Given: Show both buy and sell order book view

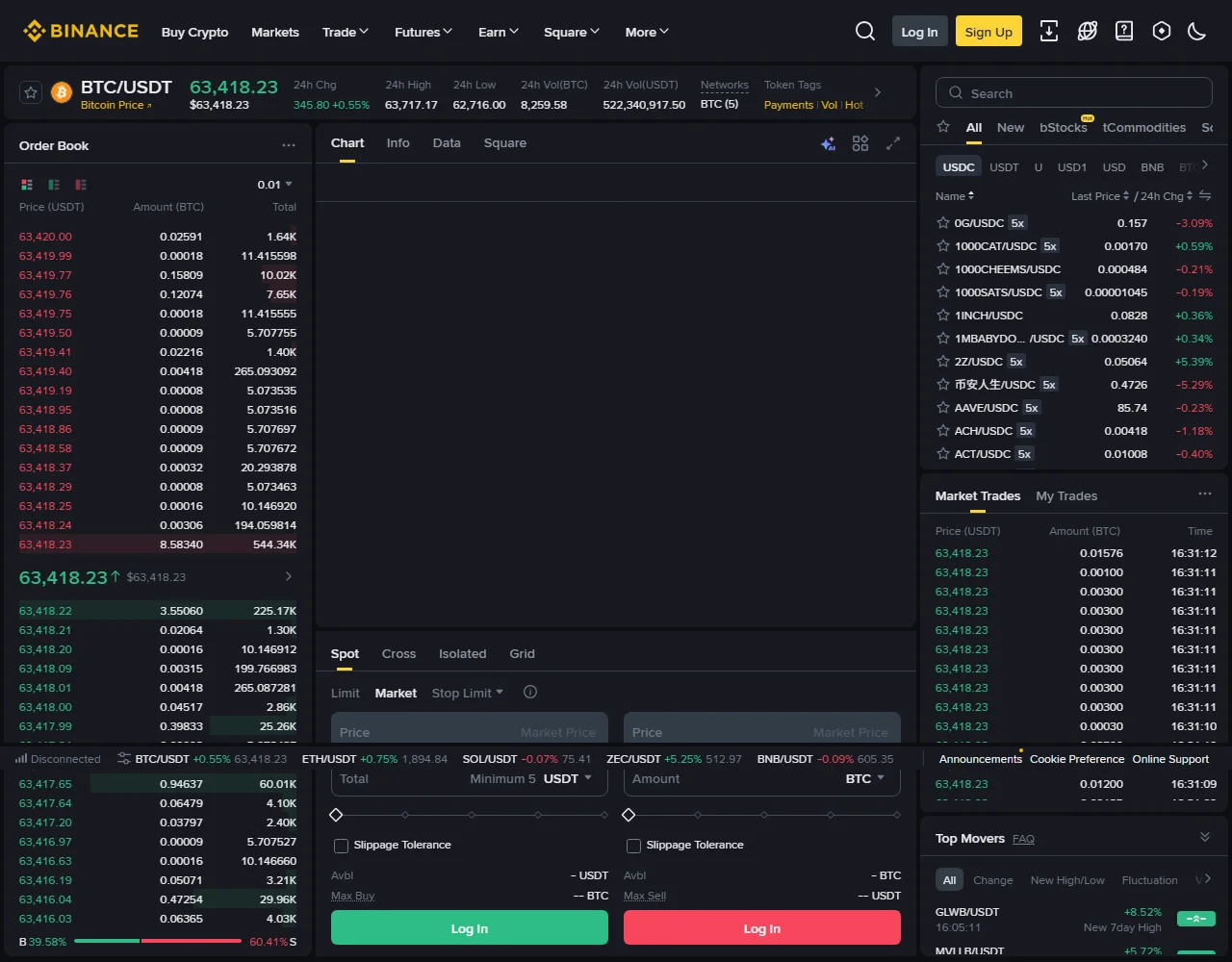Looking at the screenshot, I should (x=27, y=185).
